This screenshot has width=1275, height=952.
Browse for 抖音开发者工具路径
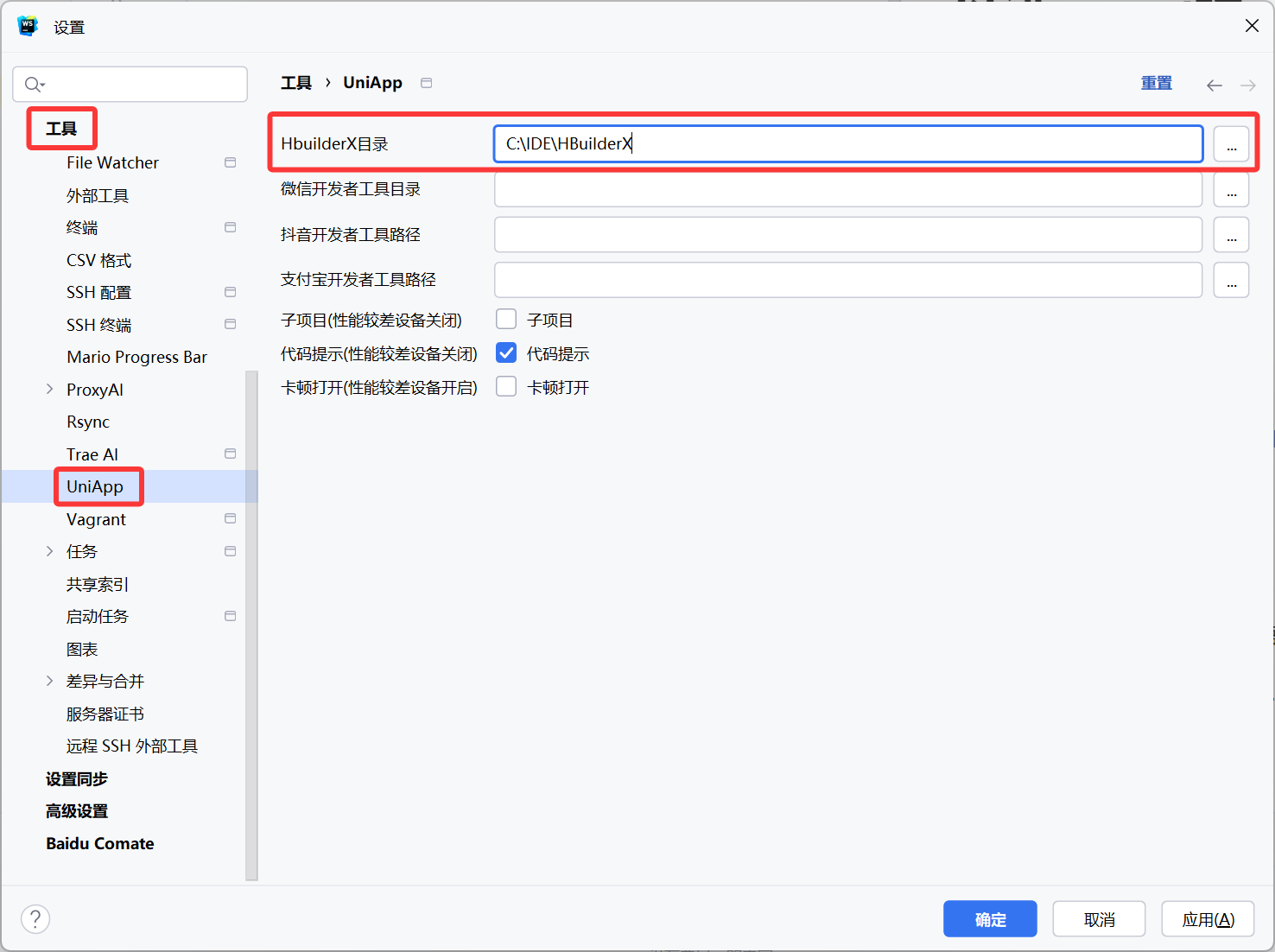tap(1231, 234)
